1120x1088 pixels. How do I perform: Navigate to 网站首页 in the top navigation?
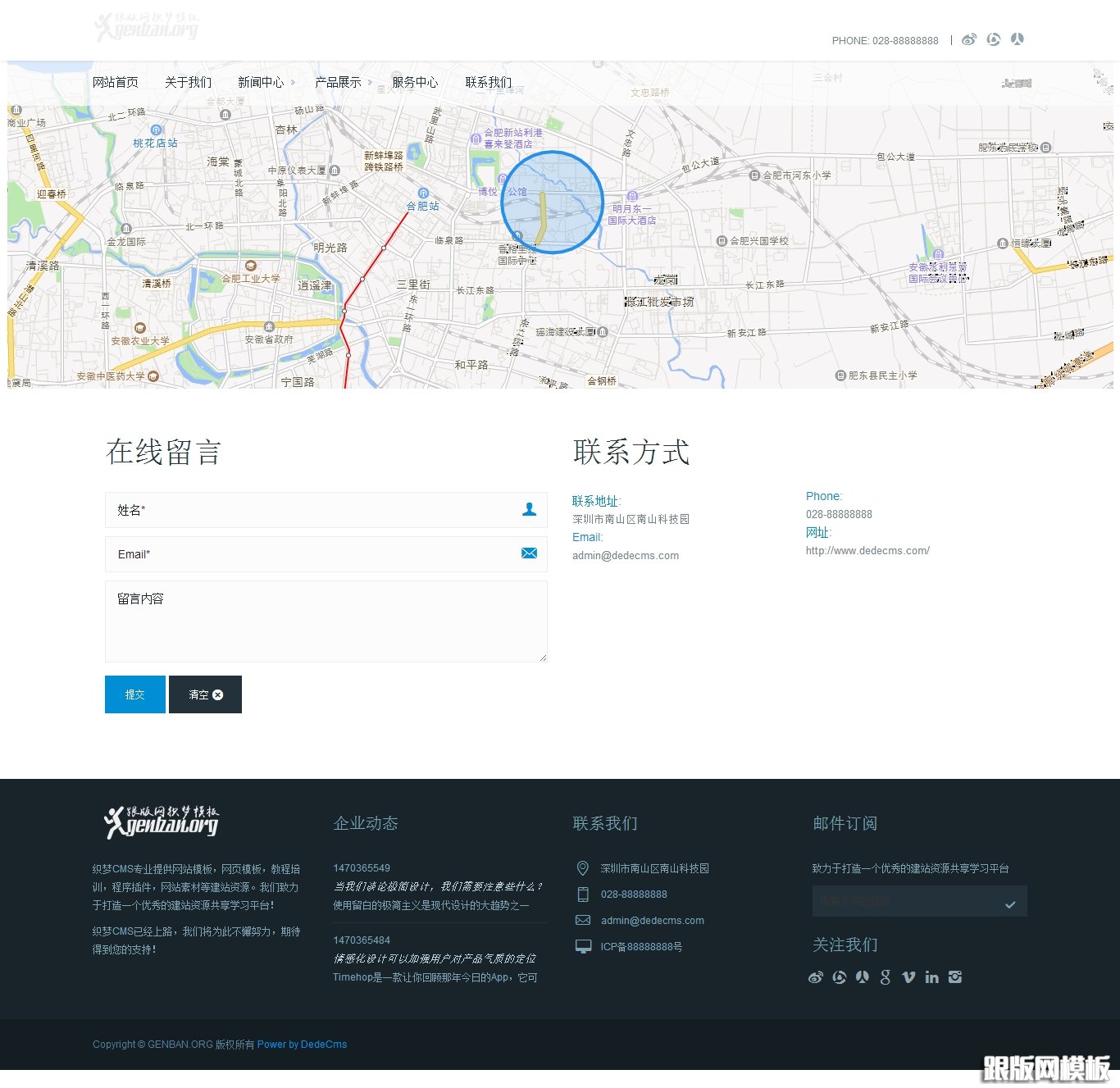[x=115, y=82]
